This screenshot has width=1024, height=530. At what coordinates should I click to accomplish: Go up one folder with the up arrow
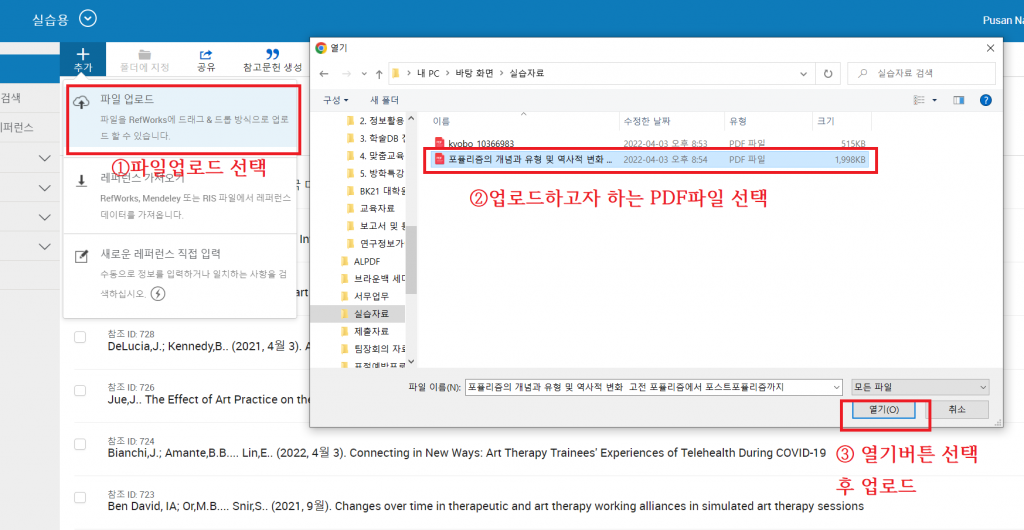tap(379, 73)
